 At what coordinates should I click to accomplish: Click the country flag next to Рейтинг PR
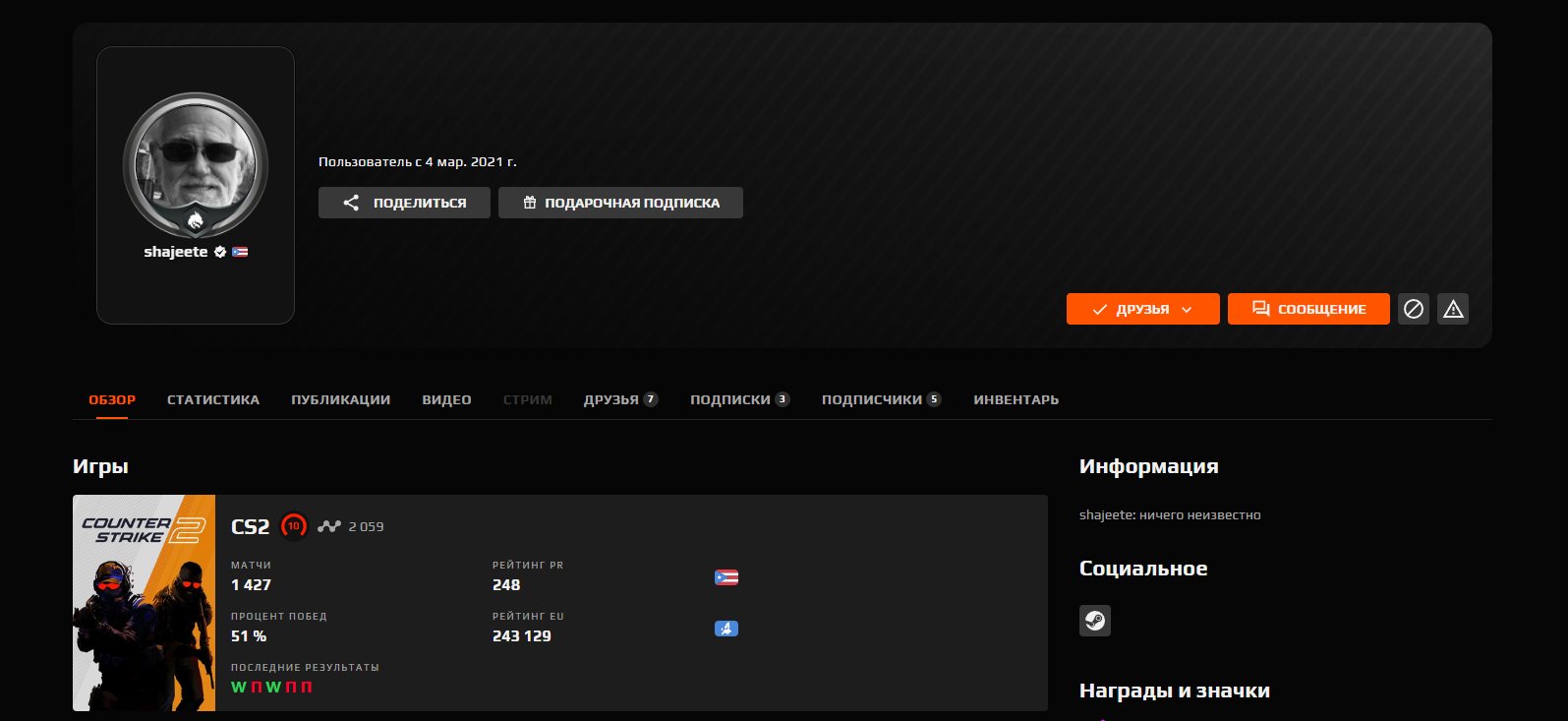[726, 577]
